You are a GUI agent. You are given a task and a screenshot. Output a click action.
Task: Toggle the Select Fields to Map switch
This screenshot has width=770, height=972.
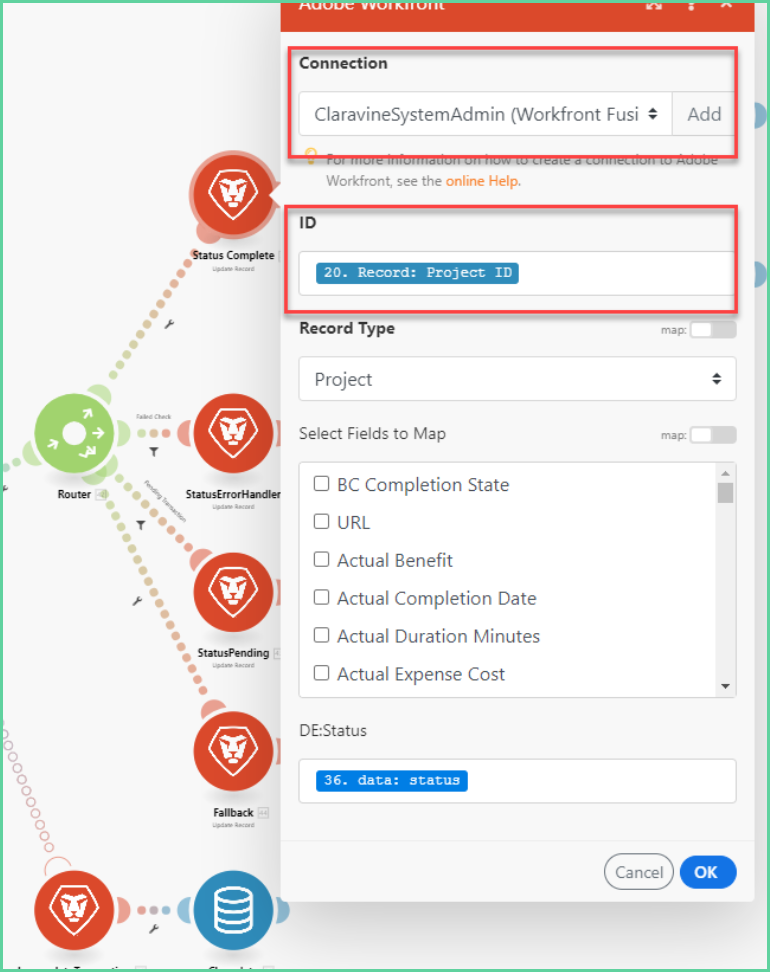click(713, 435)
